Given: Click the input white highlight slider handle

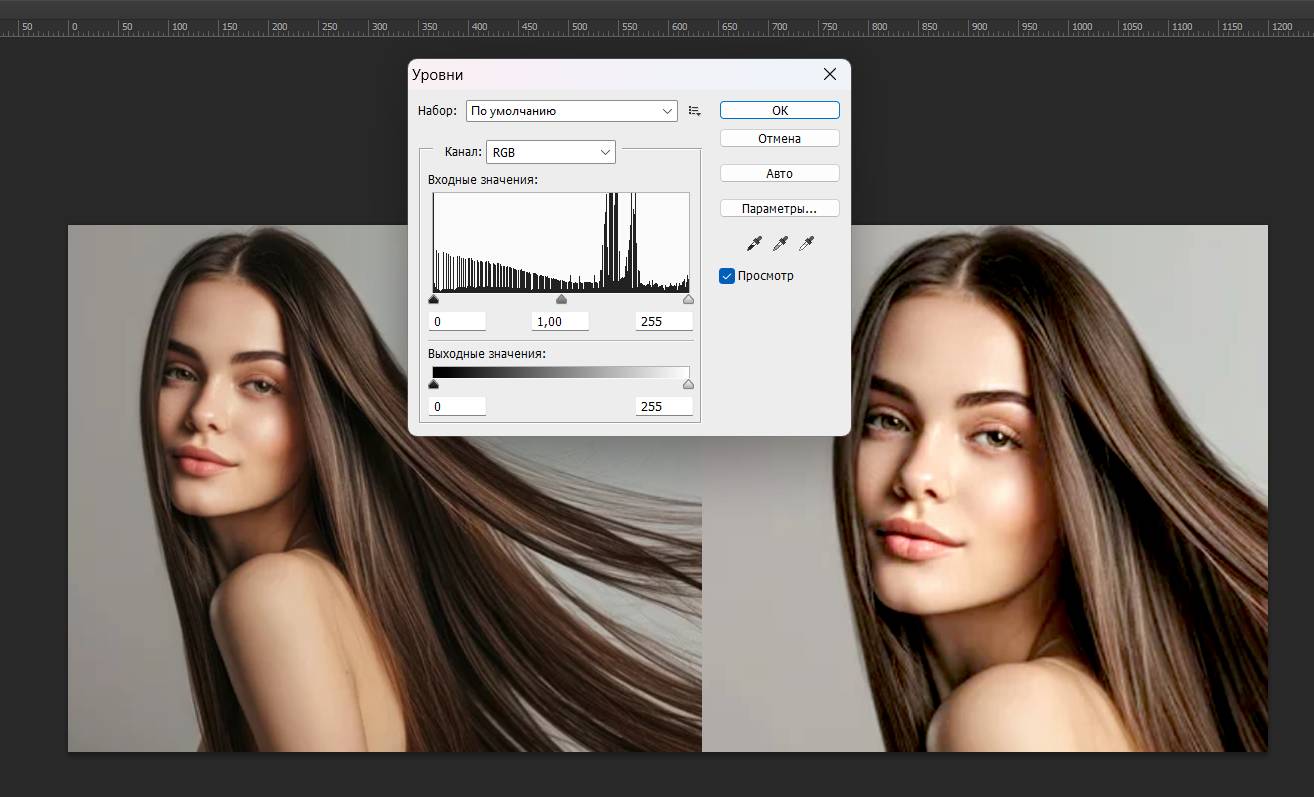Looking at the screenshot, I should pyautogui.click(x=688, y=299).
